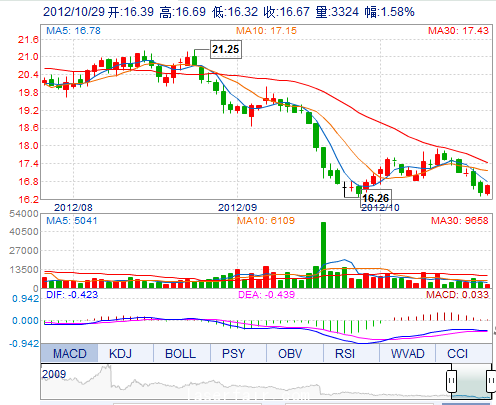496x405 pixels.
Task: Click the left range slider handle
Action: pyautogui.click(x=451, y=381)
